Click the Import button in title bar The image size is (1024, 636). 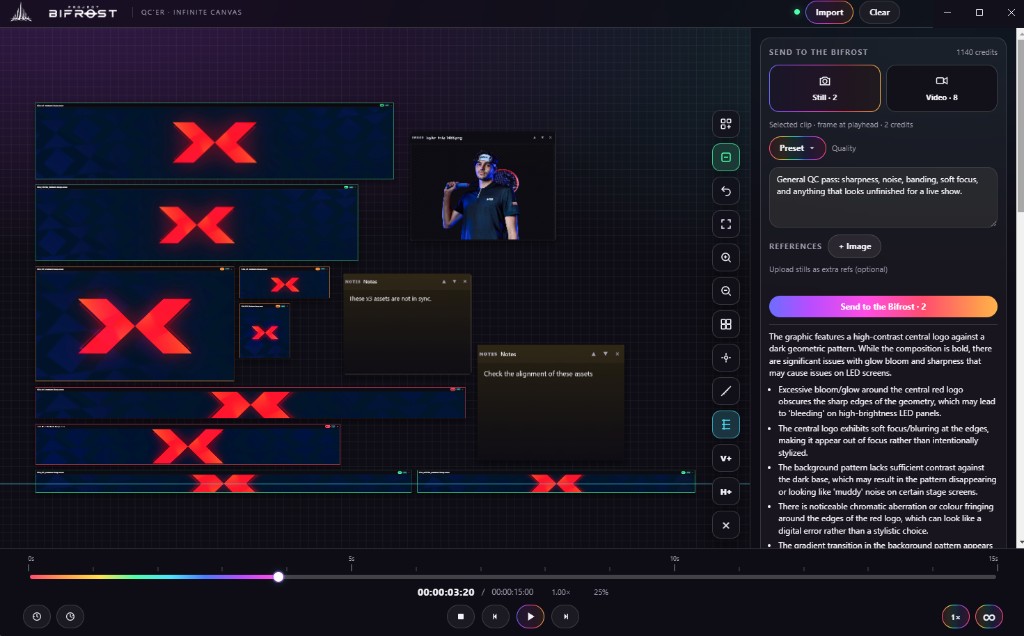click(829, 12)
